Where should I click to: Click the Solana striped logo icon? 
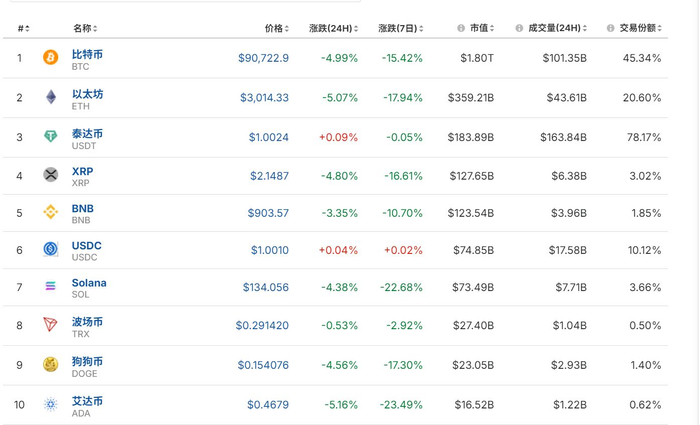pos(50,286)
